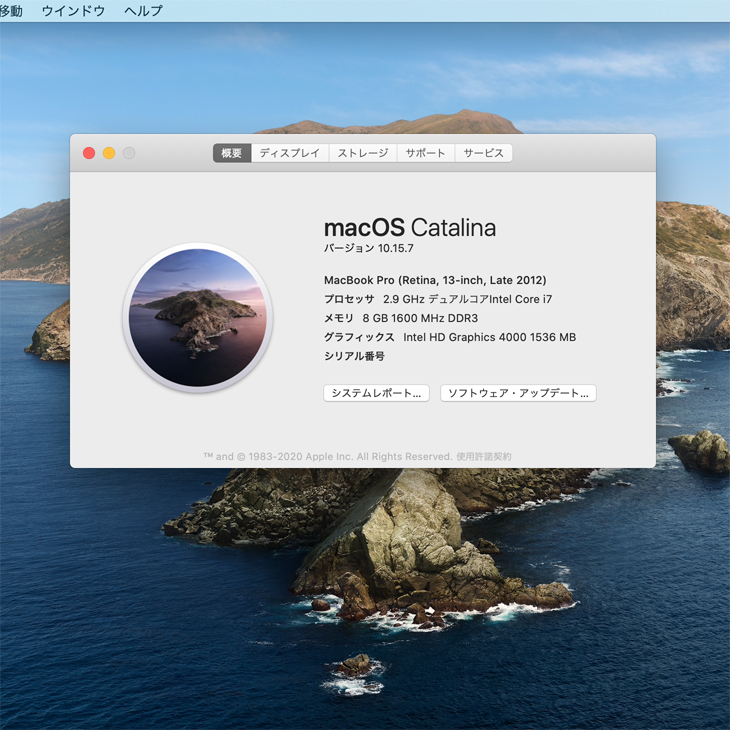Switch to the ディスプレイ tab

[x=290, y=153]
